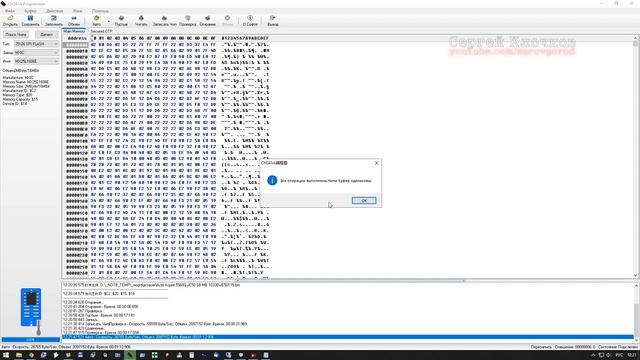The width and height of the screenshot is (640, 360).
Task: Click the blue progress bar under the adapter image
Action: (x=31, y=340)
